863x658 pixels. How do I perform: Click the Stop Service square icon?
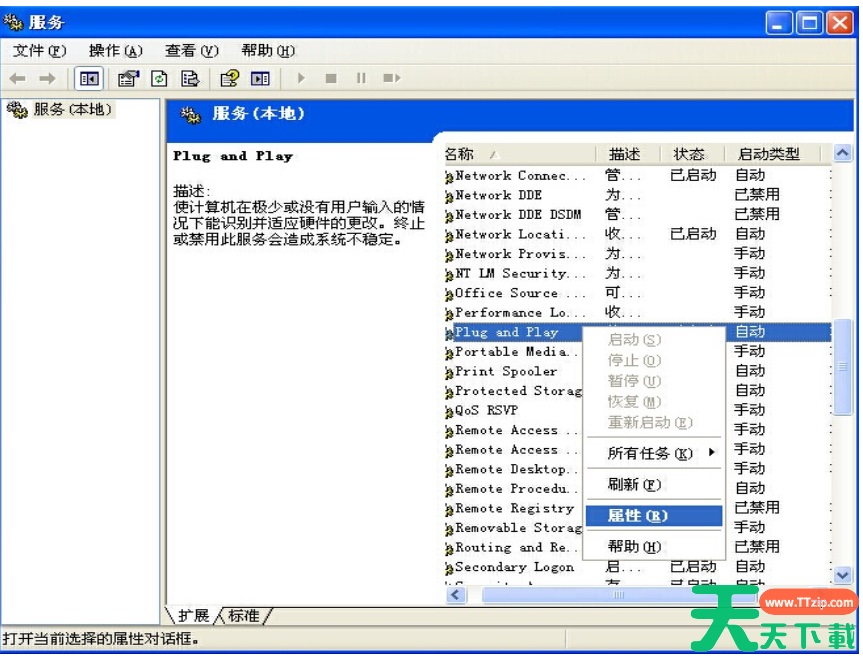[x=331, y=78]
